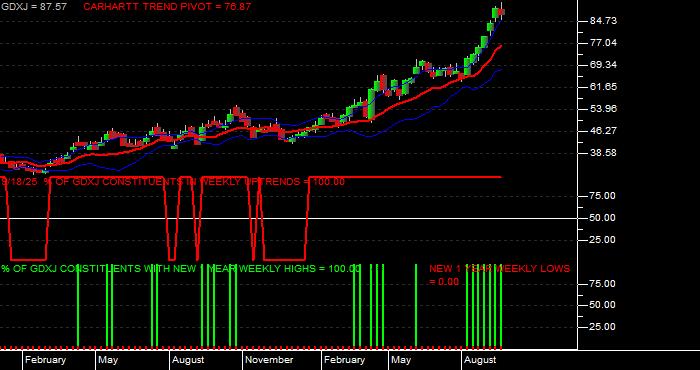Select the first February date label before May
This screenshot has height=370, width=700.
pyautogui.click(x=46, y=360)
